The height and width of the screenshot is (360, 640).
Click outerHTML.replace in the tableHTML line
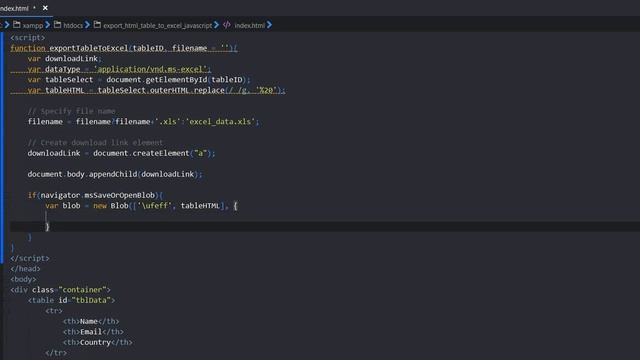[187, 90]
